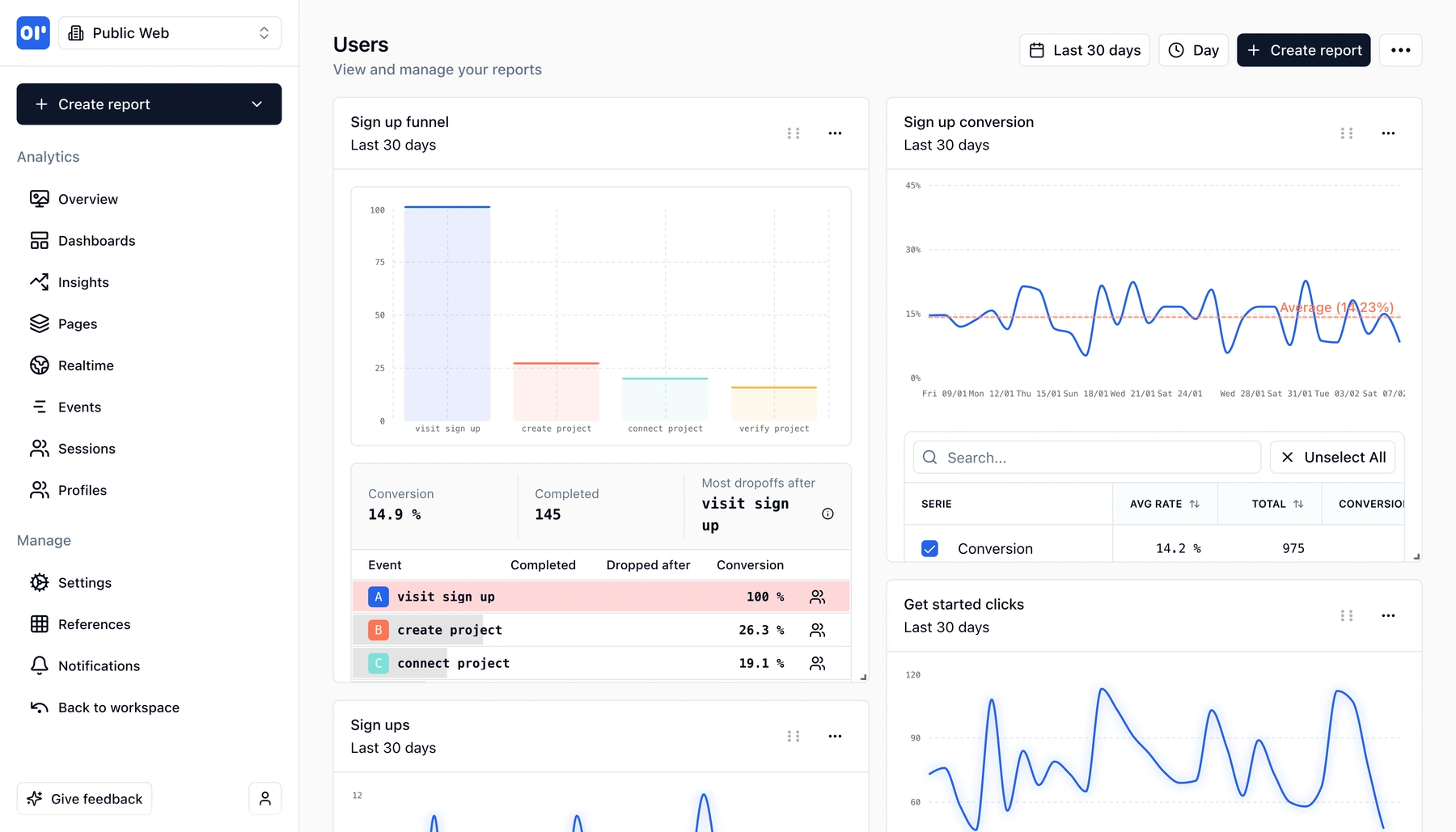Select Sessions in the Analytics menu
This screenshot has width=1456, height=832.
coord(87,448)
